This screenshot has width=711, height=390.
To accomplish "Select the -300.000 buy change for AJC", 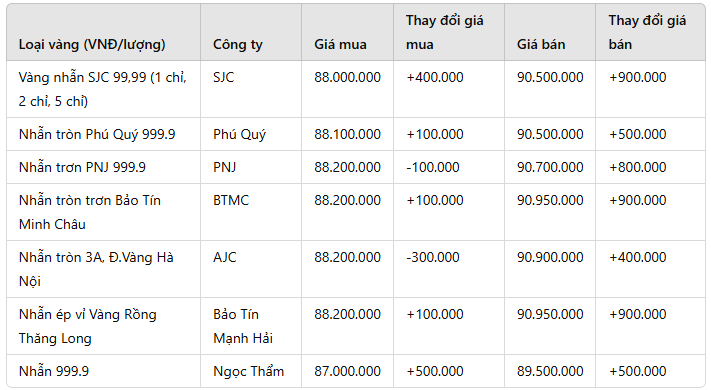I will coord(433,258).
